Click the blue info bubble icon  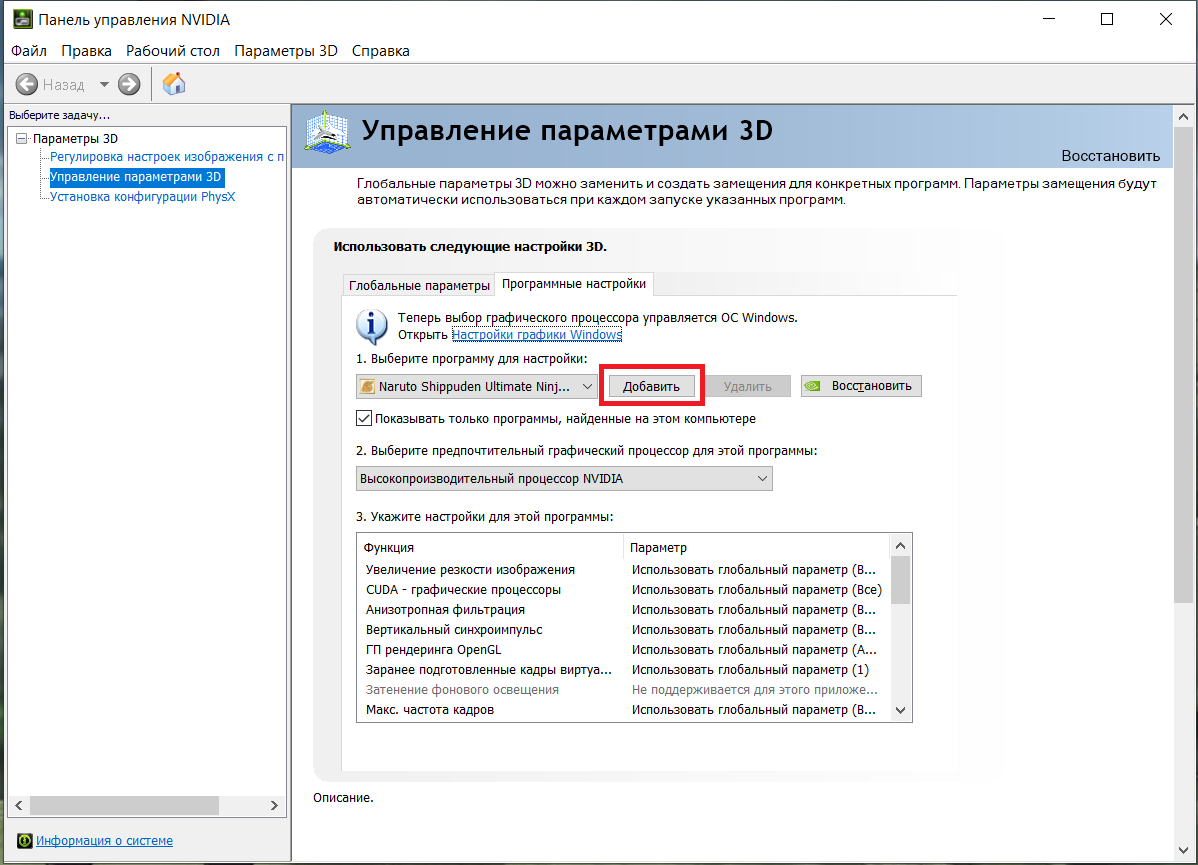tap(372, 326)
